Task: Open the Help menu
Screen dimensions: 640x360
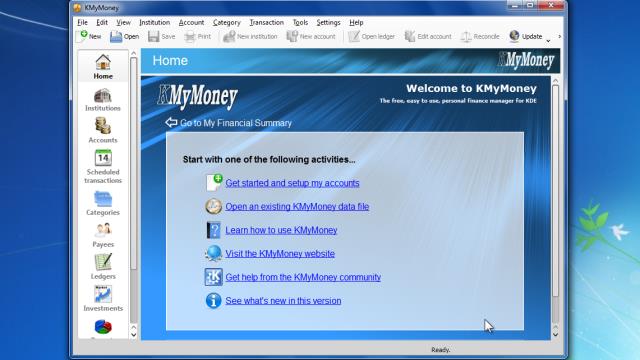Action: click(x=356, y=22)
